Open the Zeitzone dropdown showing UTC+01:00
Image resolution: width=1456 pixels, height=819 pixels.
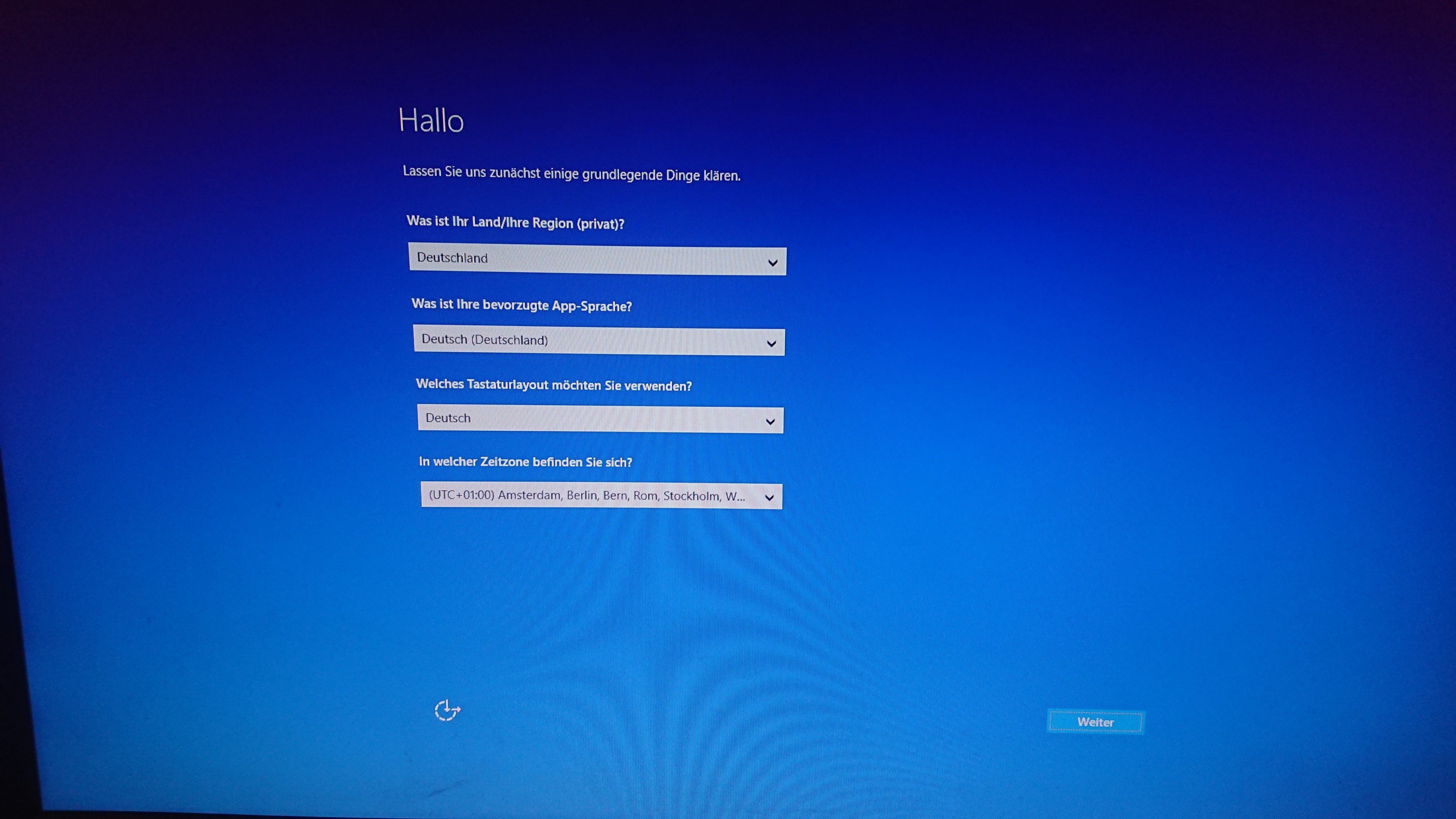coord(601,496)
